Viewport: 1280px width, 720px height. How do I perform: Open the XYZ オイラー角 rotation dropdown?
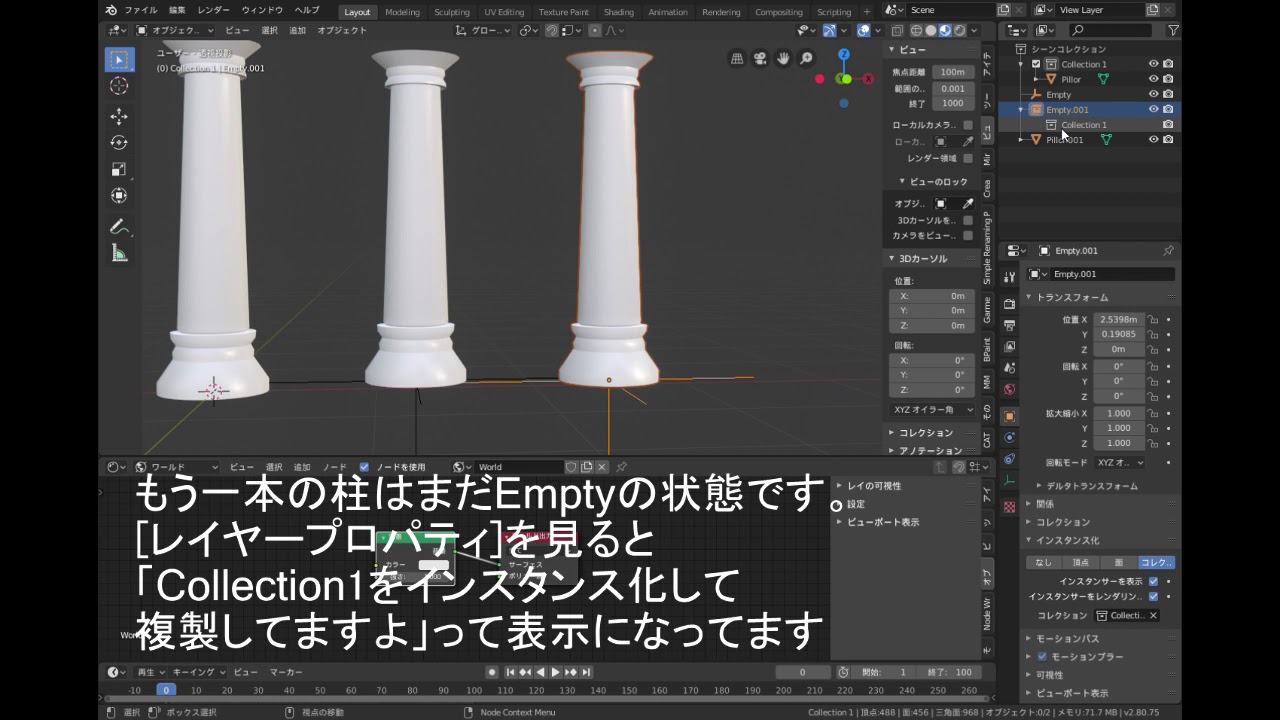[x=932, y=410]
